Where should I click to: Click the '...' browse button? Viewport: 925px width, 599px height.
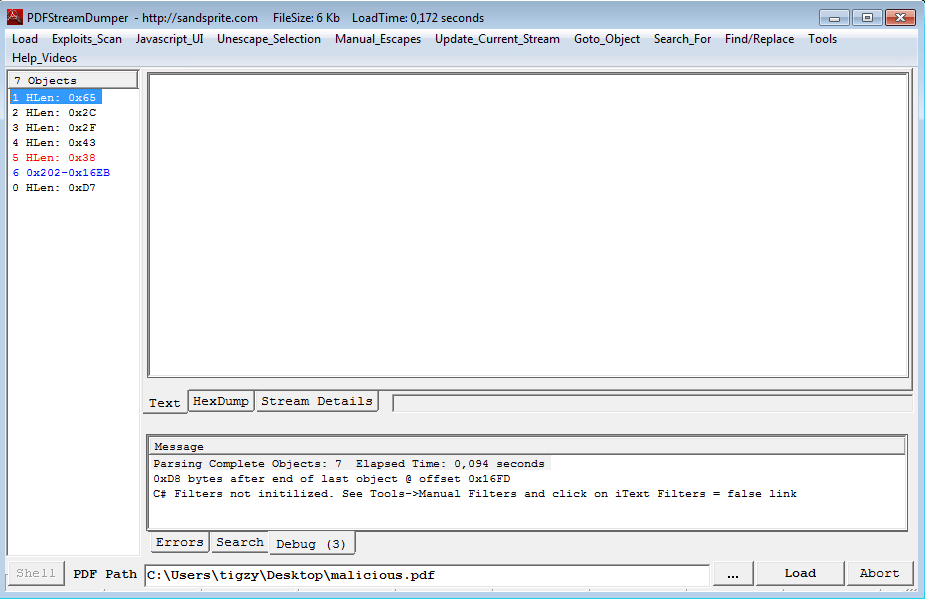point(733,573)
